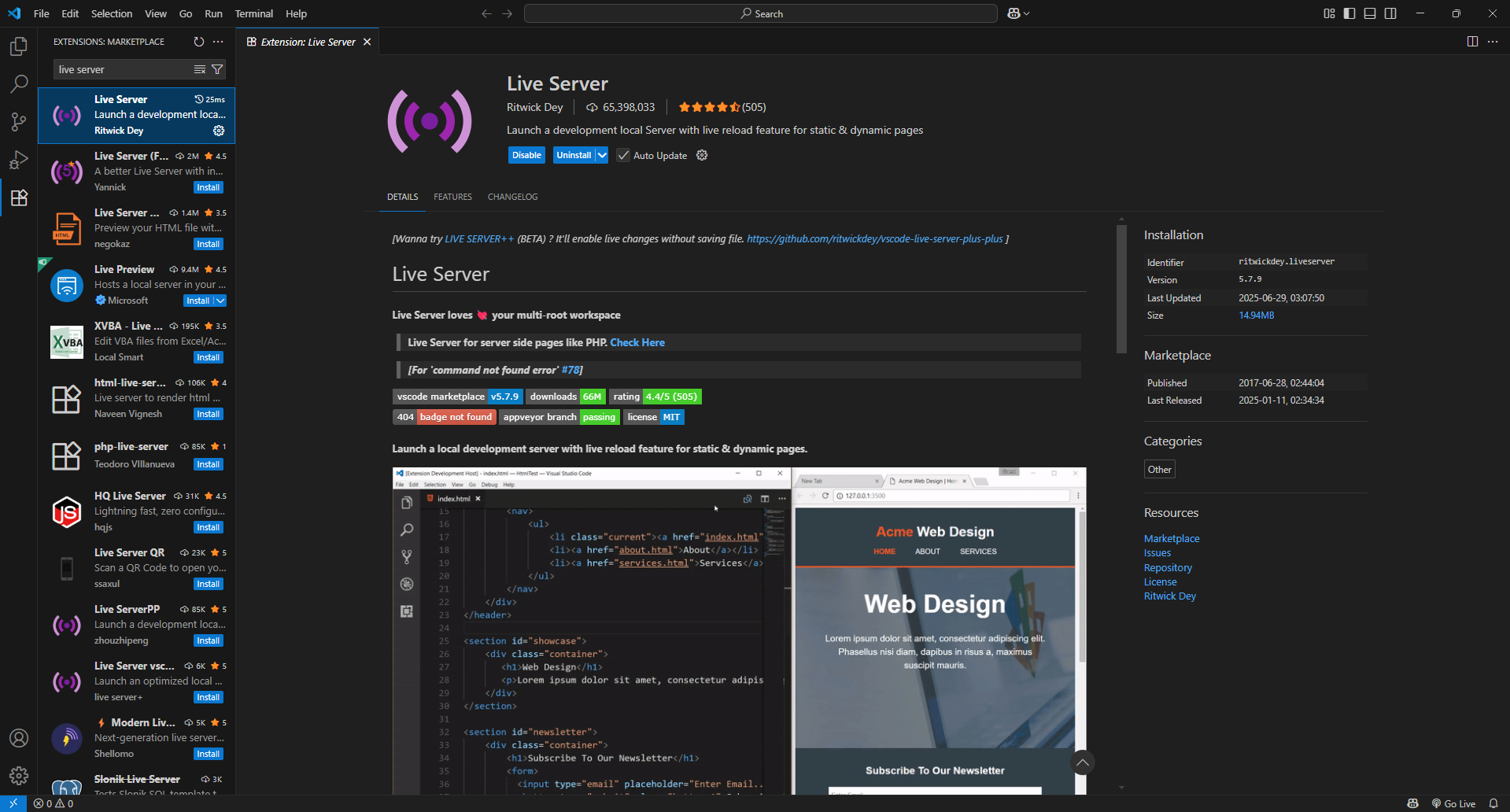
Task: Click Go Live in the status bar
Action: click(x=1453, y=803)
